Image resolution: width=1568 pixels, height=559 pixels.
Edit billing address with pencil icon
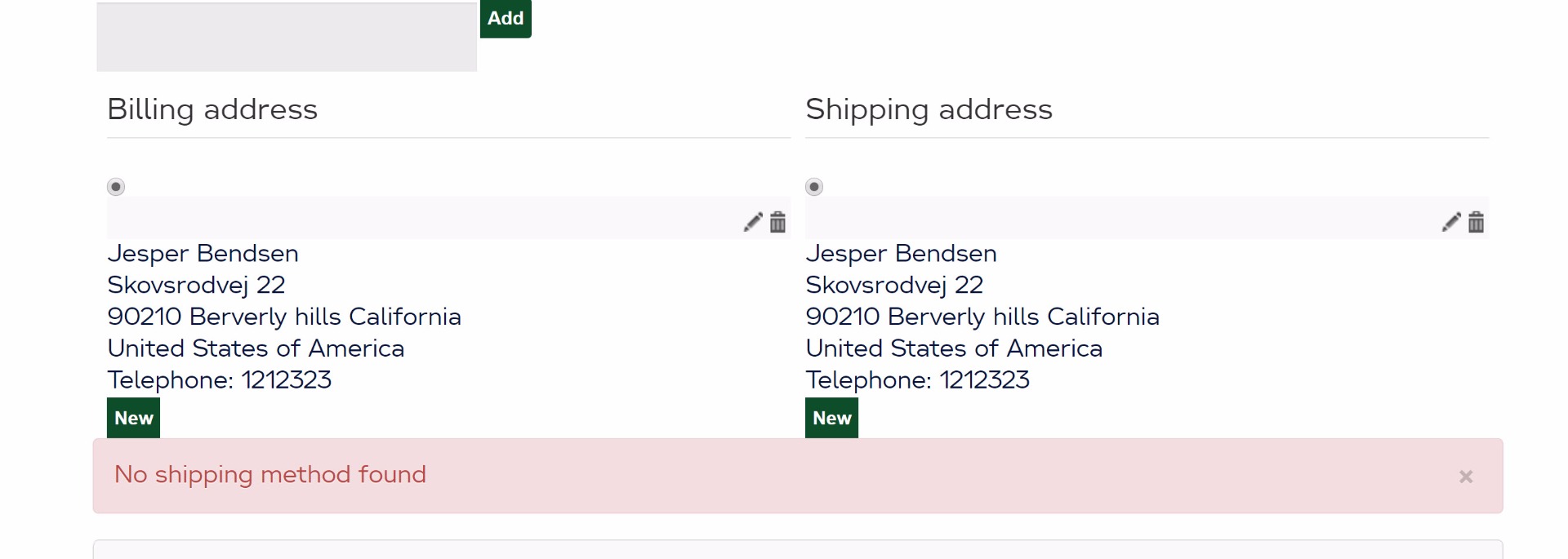(x=752, y=222)
